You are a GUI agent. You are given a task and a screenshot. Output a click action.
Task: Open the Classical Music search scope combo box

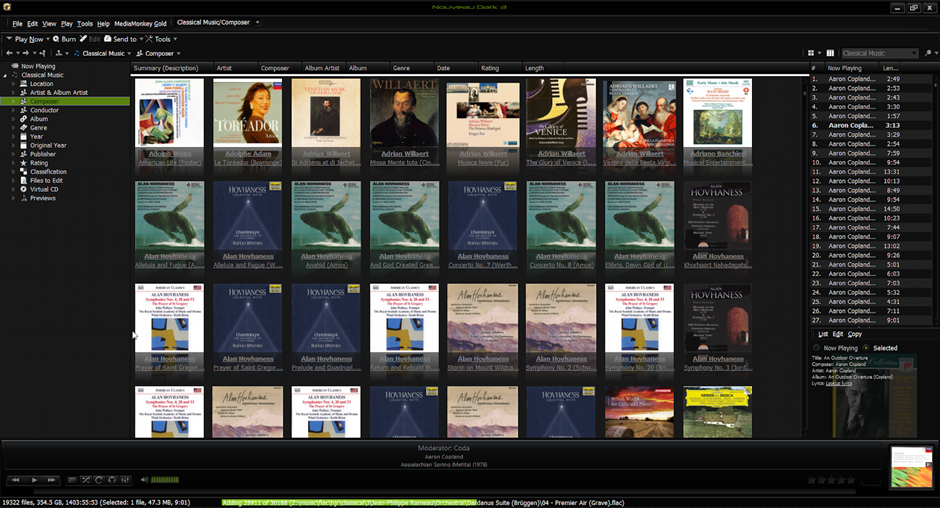pos(879,53)
